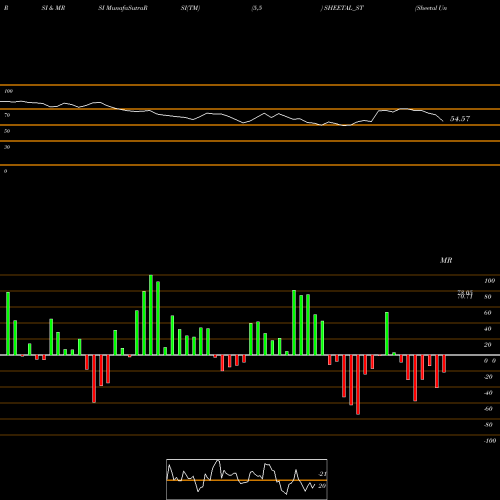Viewport: 500px width, 500px height.
Task: Select the SHEETAL_ST symbol text in header
Action: tap(344, 8)
